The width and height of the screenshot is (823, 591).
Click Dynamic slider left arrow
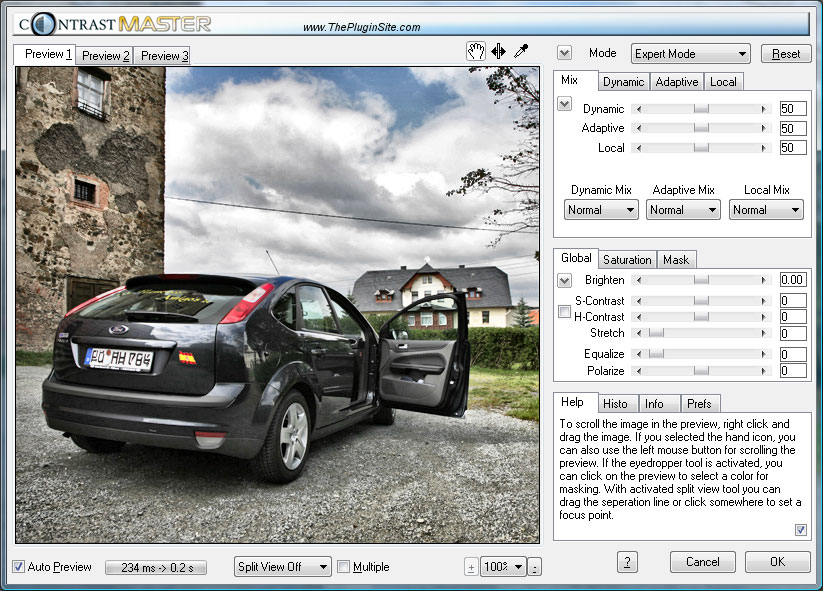(638, 109)
